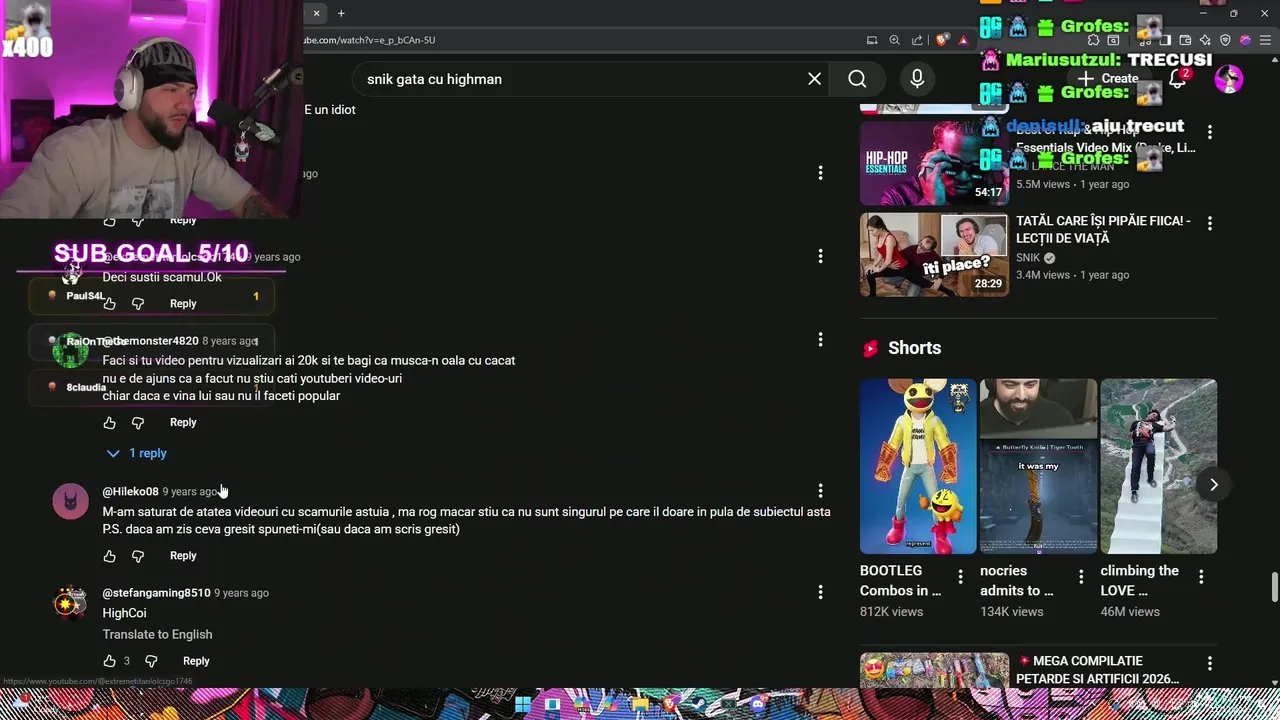The width and height of the screenshot is (1280, 720).
Task: Dislike the 'Faci si tu video' comment
Action: pyautogui.click(x=138, y=423)
